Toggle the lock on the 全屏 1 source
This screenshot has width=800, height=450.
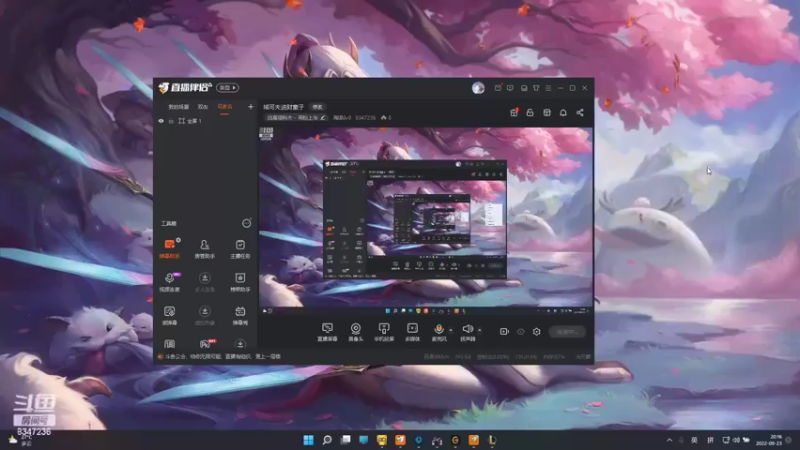coord(171,121)
